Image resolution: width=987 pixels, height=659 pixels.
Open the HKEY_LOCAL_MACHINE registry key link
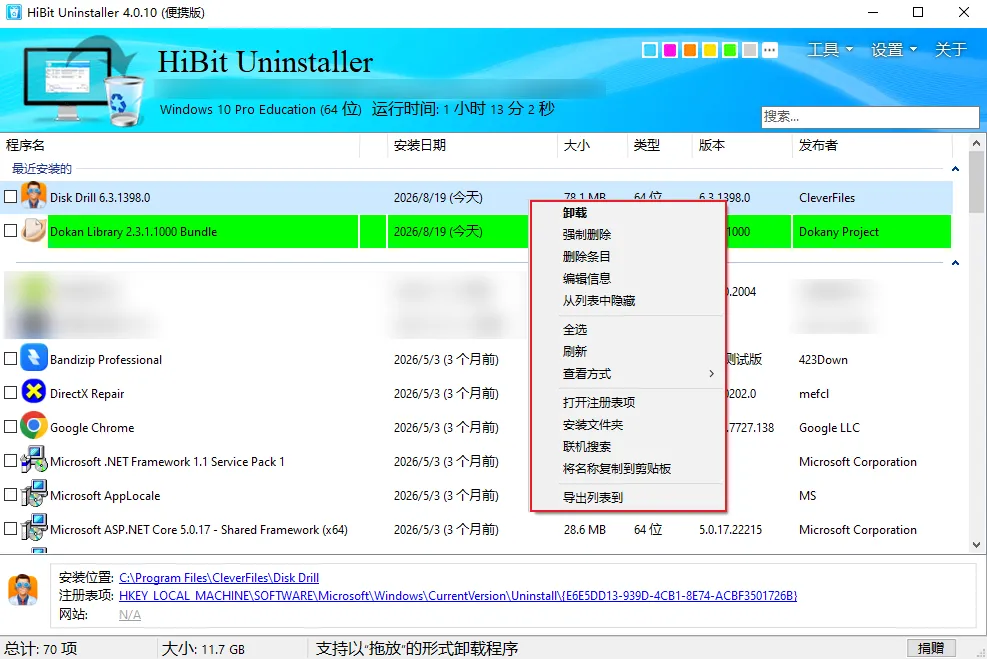click(x=458, y=595)
